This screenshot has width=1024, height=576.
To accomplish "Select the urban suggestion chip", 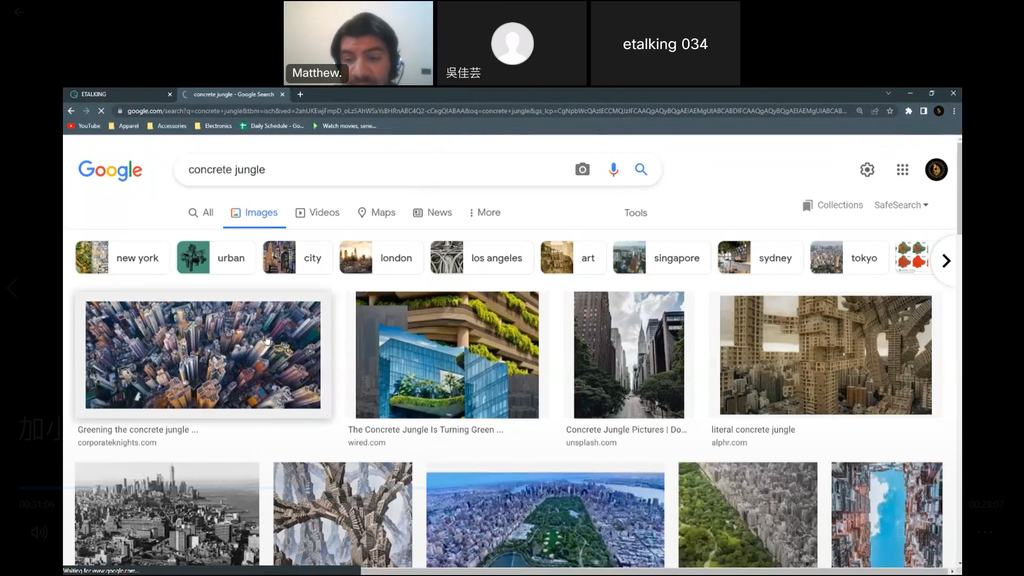I will [x=216, y=258].
